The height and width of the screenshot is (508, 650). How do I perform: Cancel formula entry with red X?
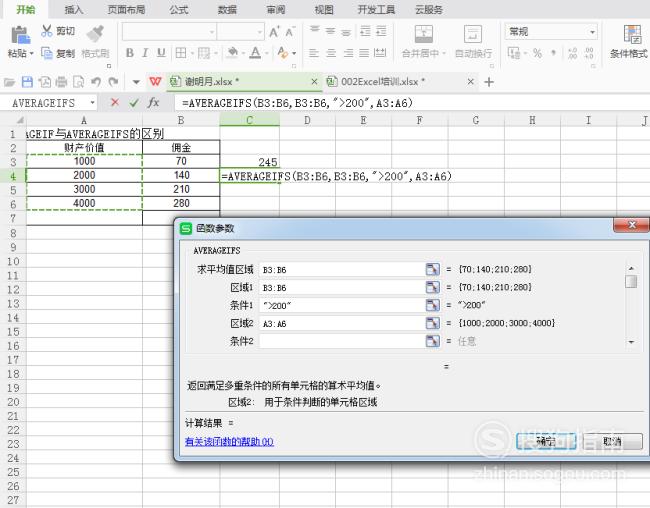tap(115, 102)
